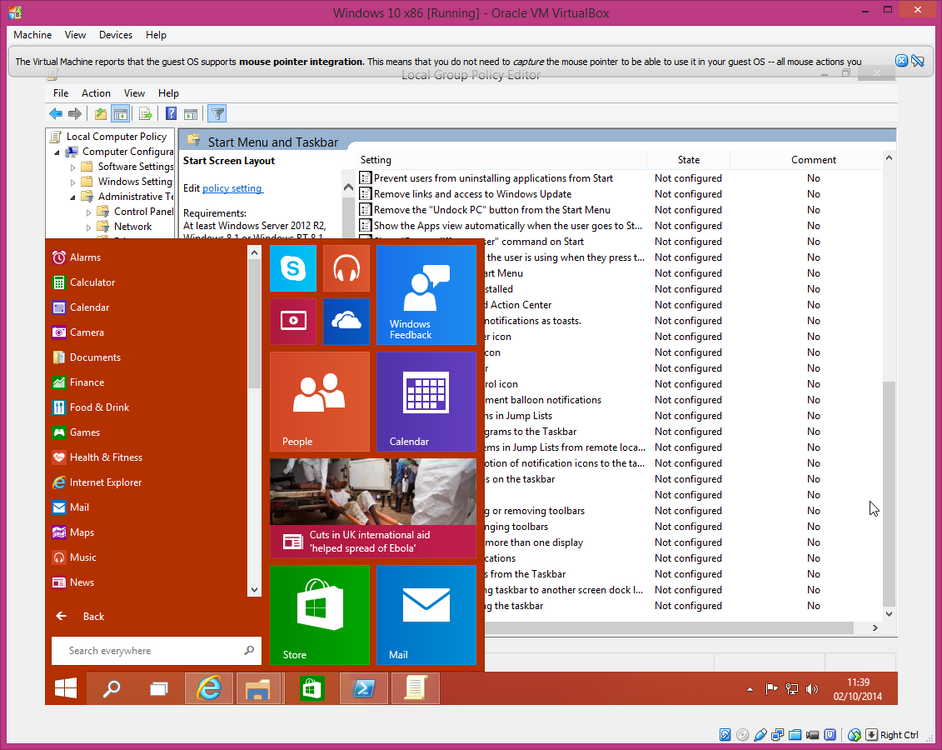This screenshot has height=750, width=942.
Task: Open the Group Policy Editor File menu
Action: tap(61, 93)
